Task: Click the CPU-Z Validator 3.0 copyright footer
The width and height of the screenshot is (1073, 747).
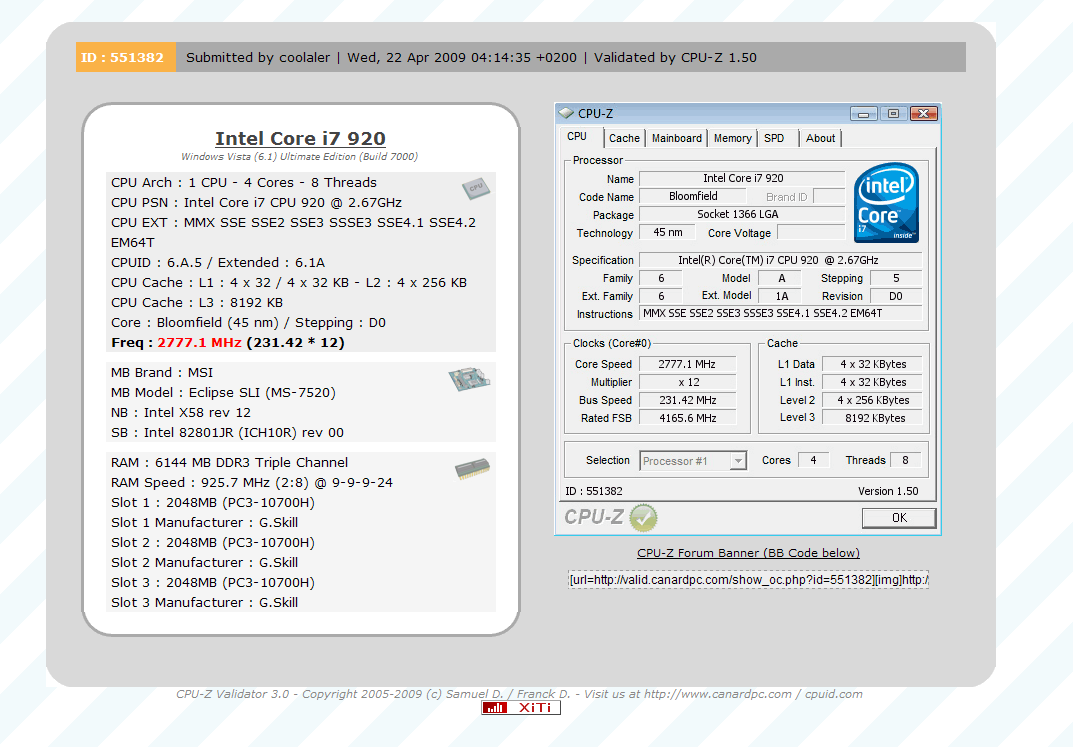Action: [x=519, y=694]
